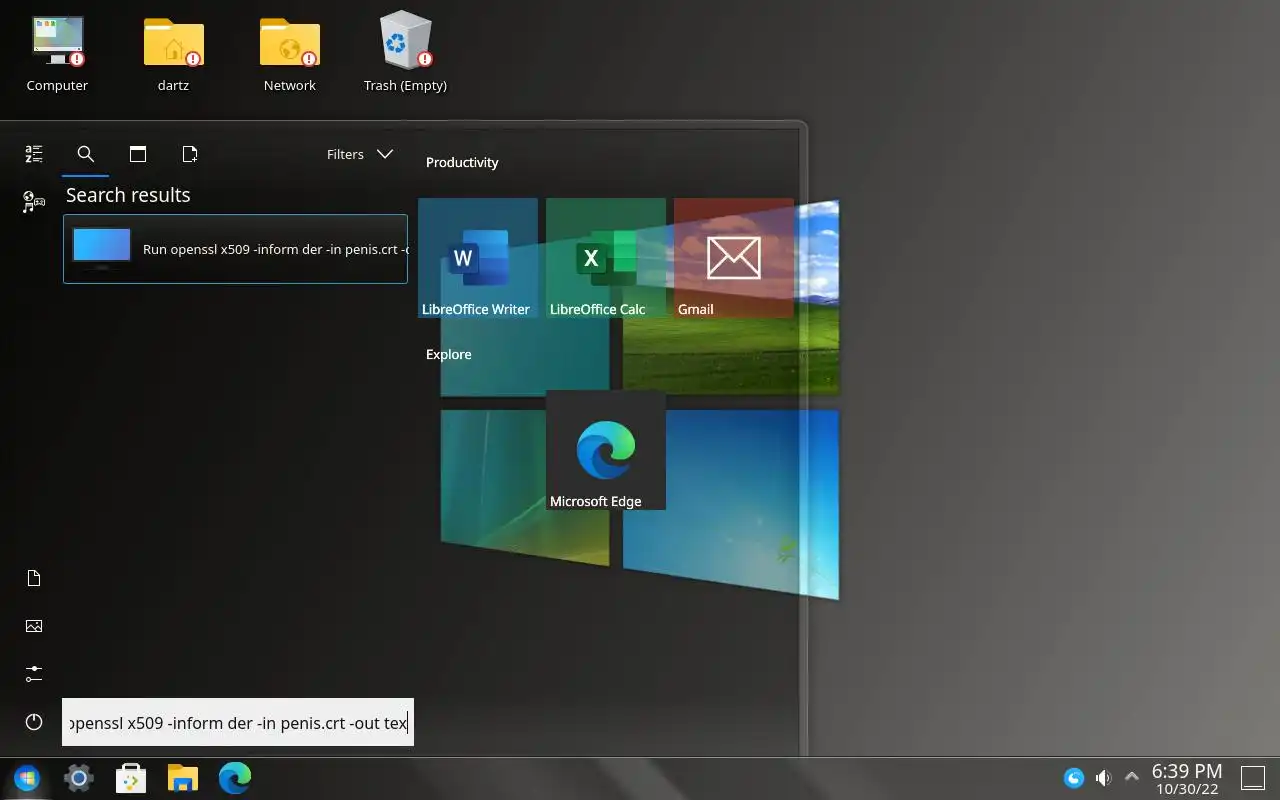Open the dartz home folder icon
Screen dimensions: 1280x800
(173, 54)
